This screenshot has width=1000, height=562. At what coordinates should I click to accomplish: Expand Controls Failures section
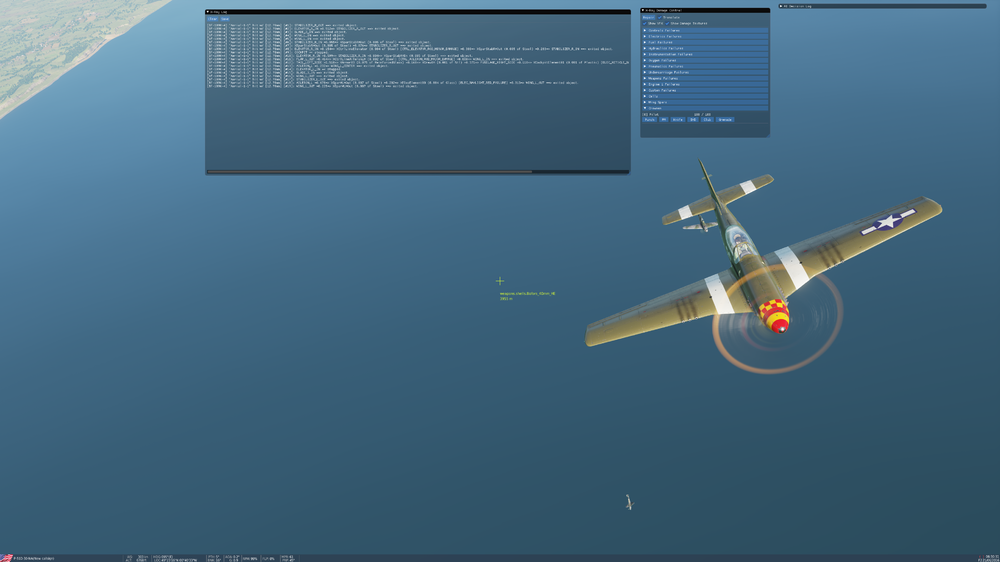705,31
